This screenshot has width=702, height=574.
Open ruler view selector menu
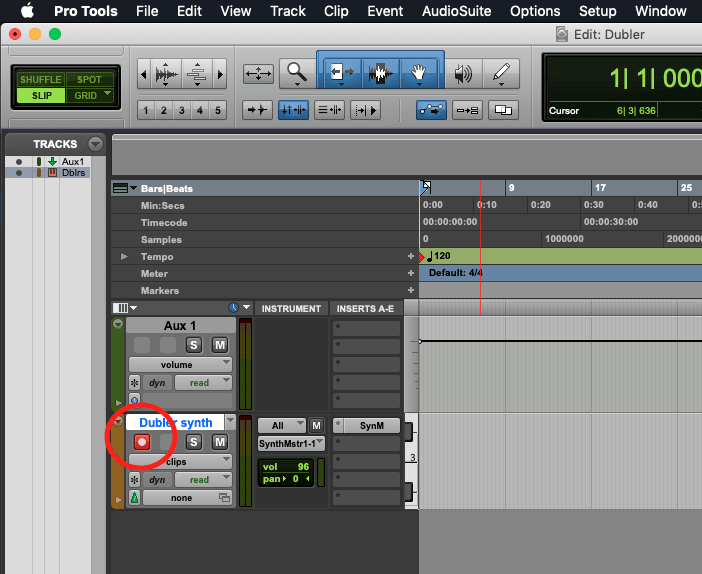[125, 188]
